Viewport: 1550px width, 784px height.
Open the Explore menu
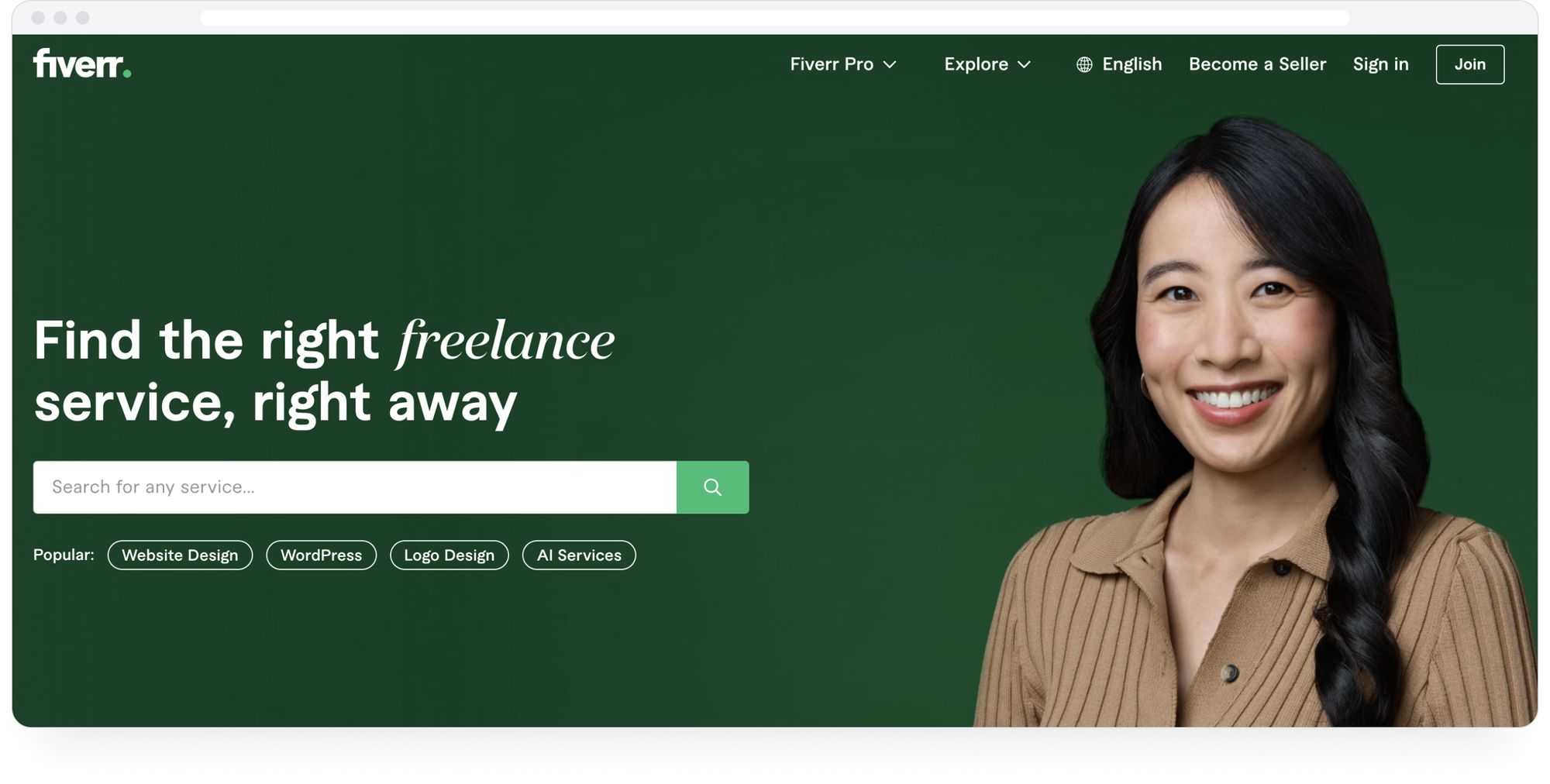pyautogui.click(x=987, y=64)
